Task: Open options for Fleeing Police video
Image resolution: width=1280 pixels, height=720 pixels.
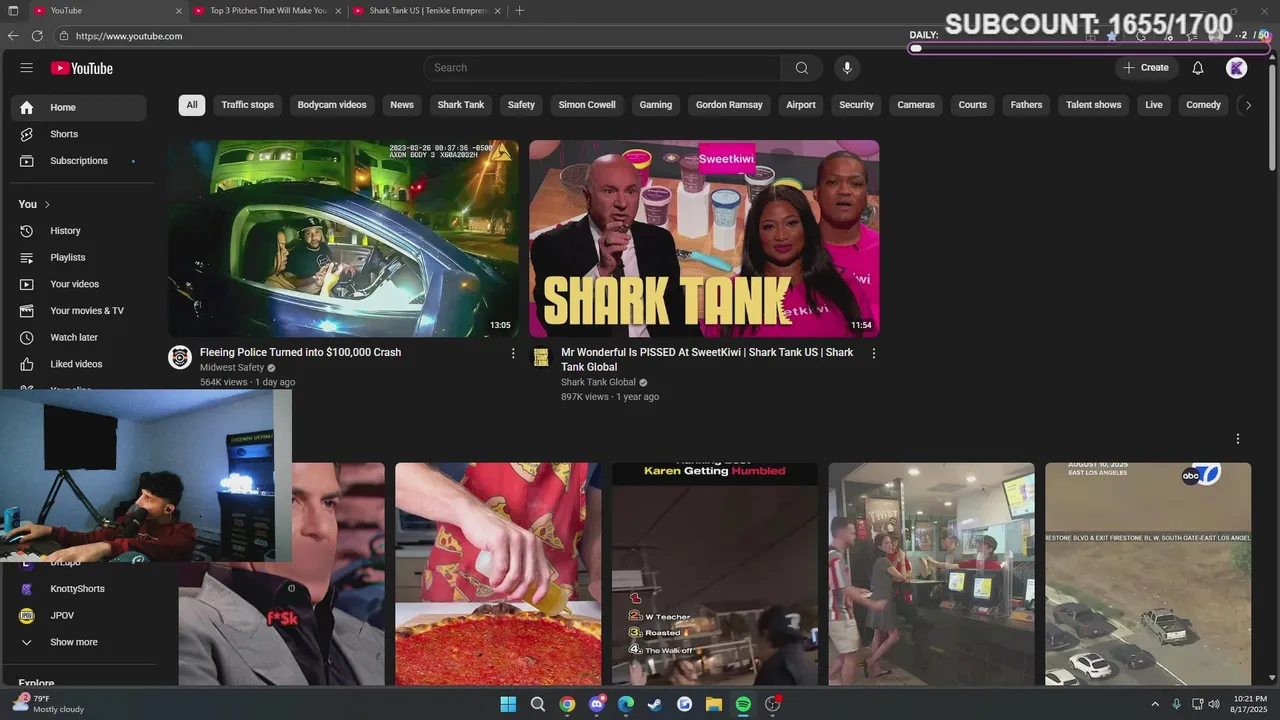Action: [513, 353]
